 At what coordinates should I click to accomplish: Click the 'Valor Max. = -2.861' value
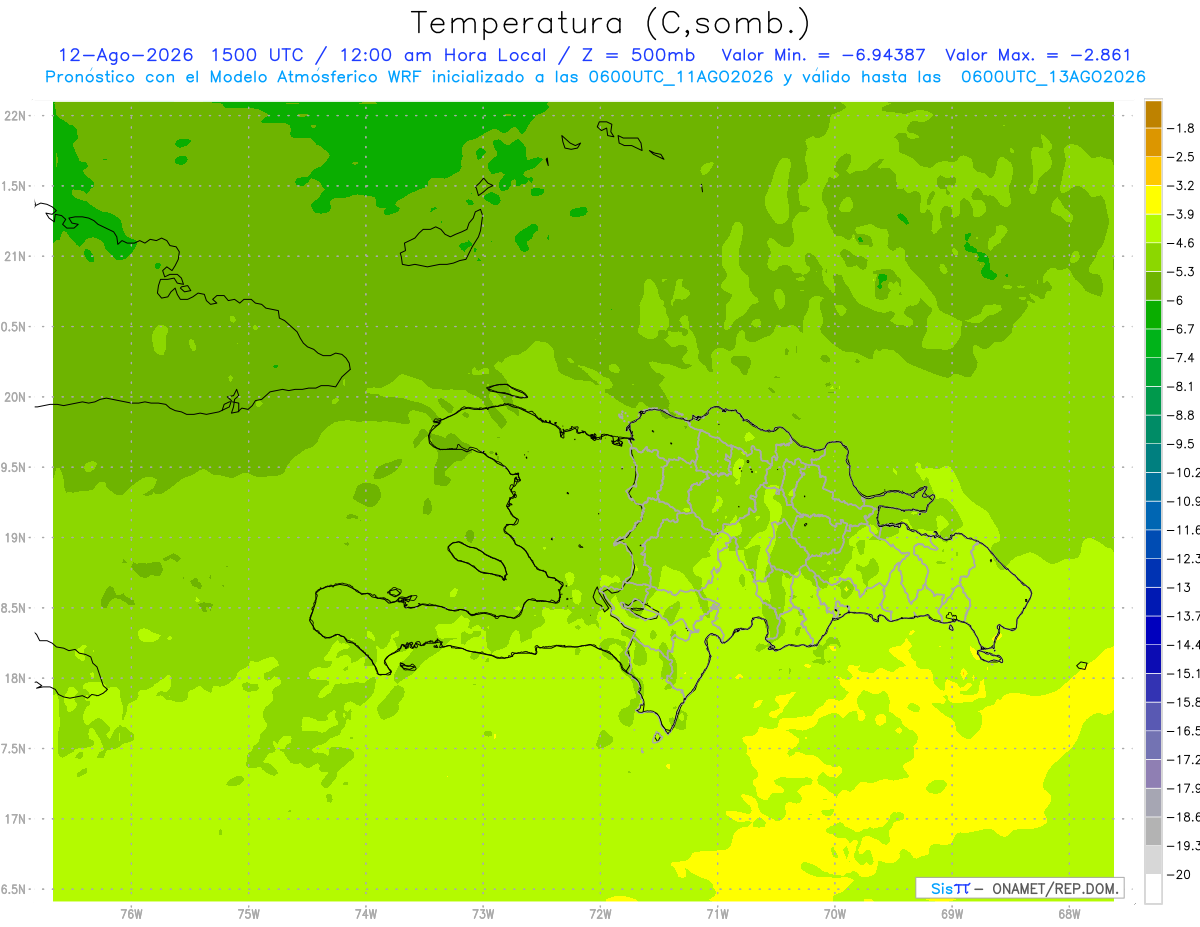pyautogui.click(x=1038, y=55)
